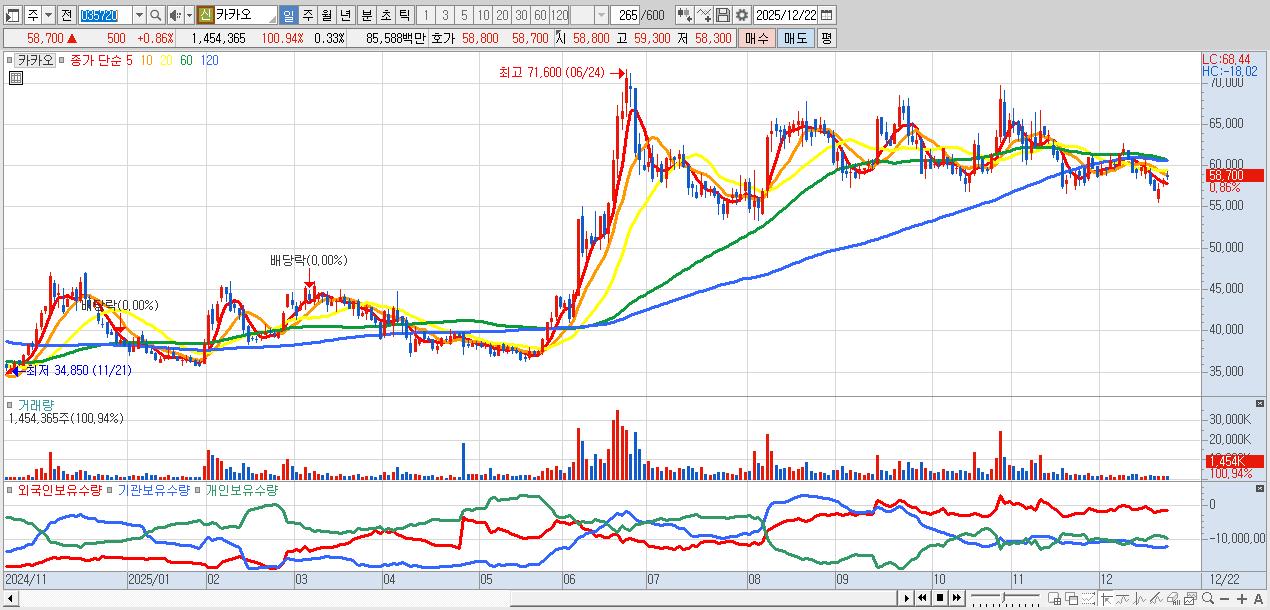Click the speaker sound icon in toolbar
The image size is (1270, 610).
[x=174, y=15]
